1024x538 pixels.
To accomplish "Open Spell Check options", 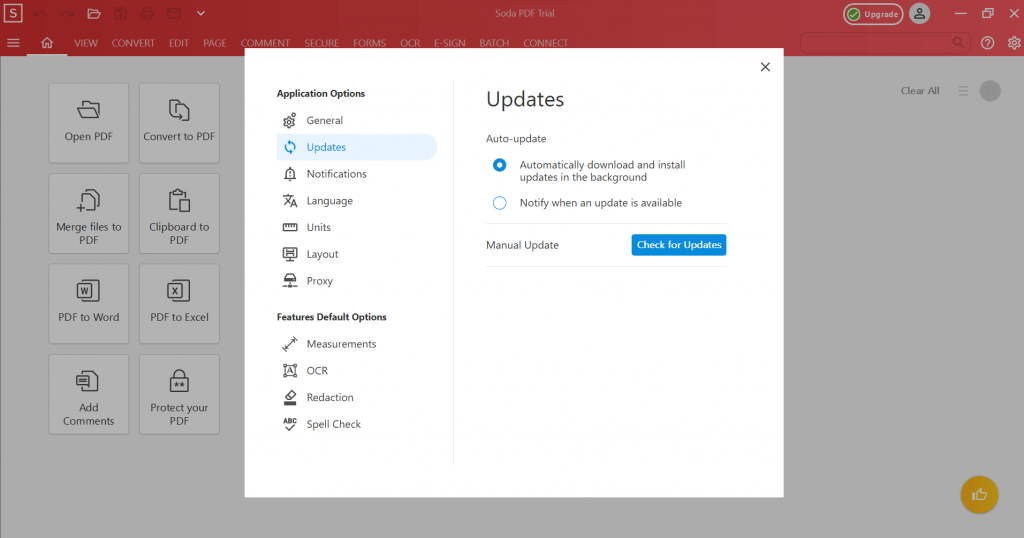I will point(357,424).
